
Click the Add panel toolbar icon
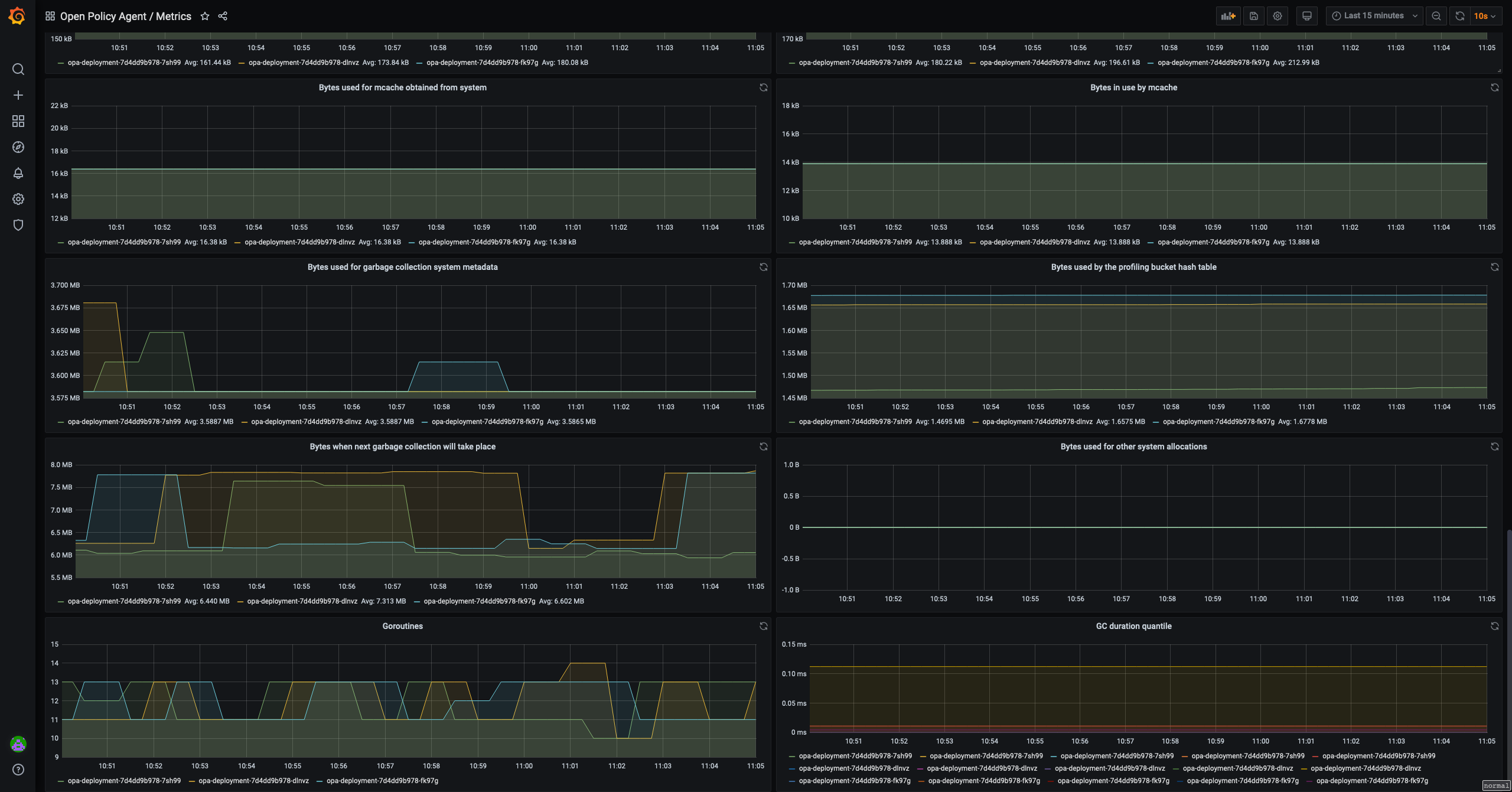click(1228, 16)
